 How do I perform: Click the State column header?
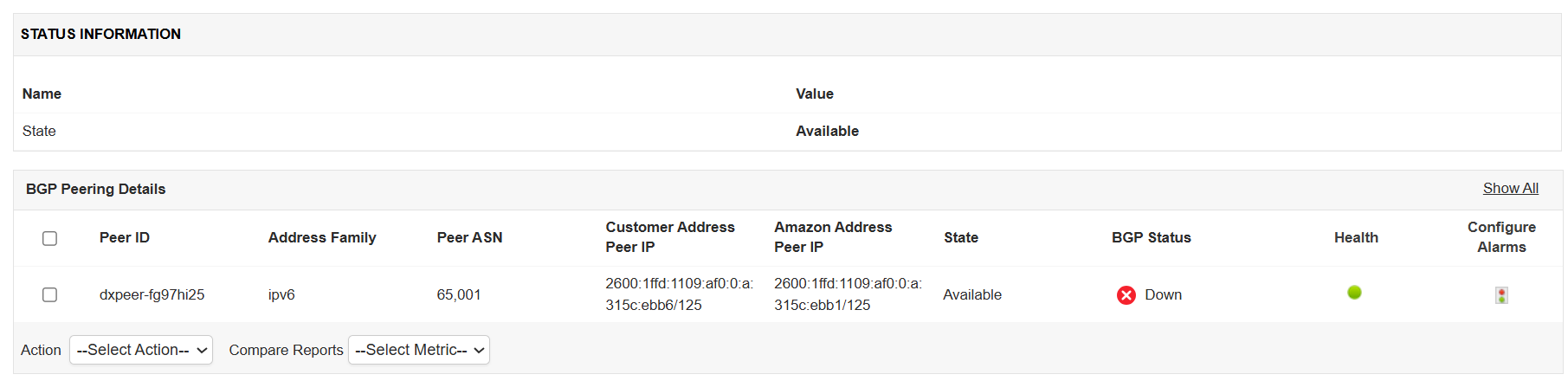click(961, 237)
